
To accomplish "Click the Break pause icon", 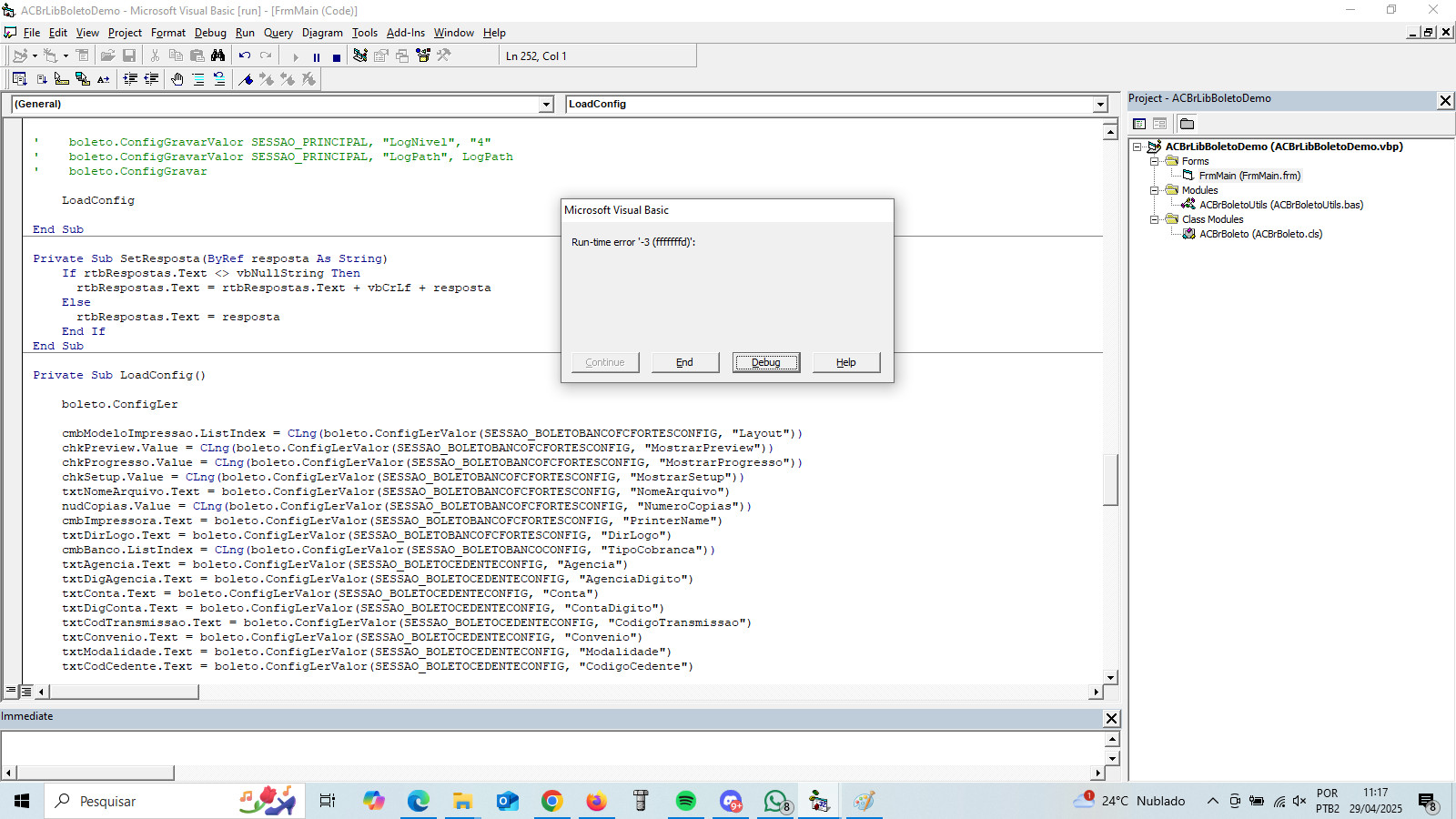I will coord(316,56).
